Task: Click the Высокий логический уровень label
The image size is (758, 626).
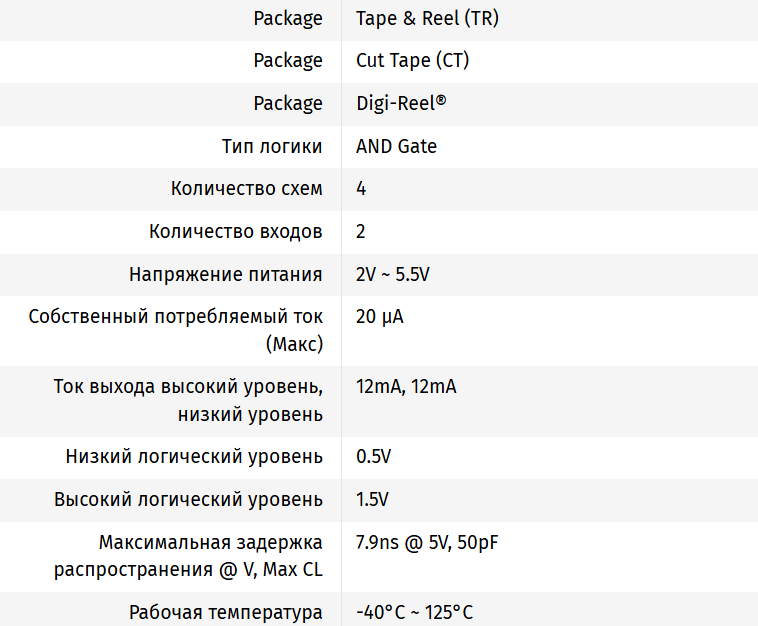Action: tap(188, 500)
